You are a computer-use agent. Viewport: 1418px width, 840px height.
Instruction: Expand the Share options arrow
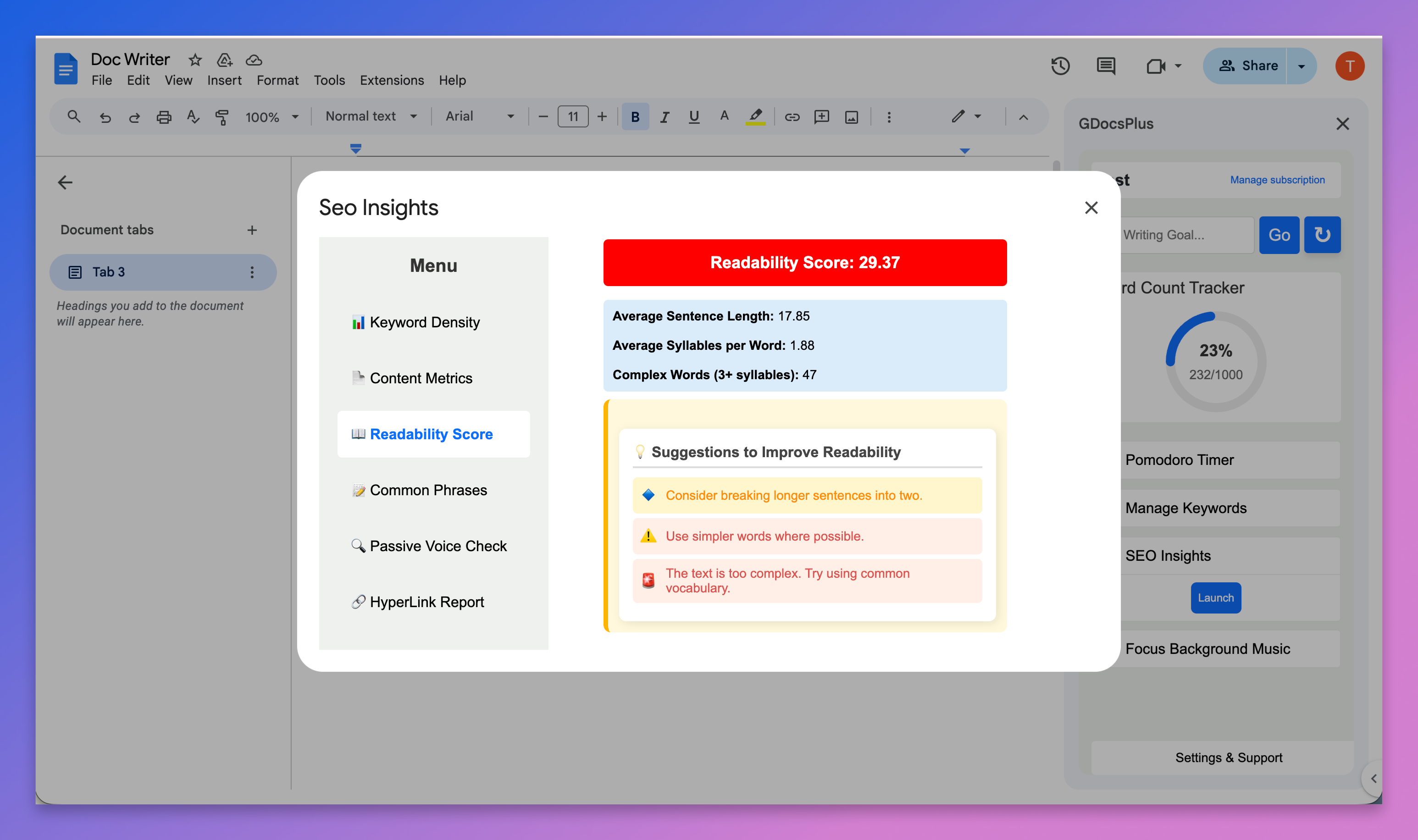1301,66
